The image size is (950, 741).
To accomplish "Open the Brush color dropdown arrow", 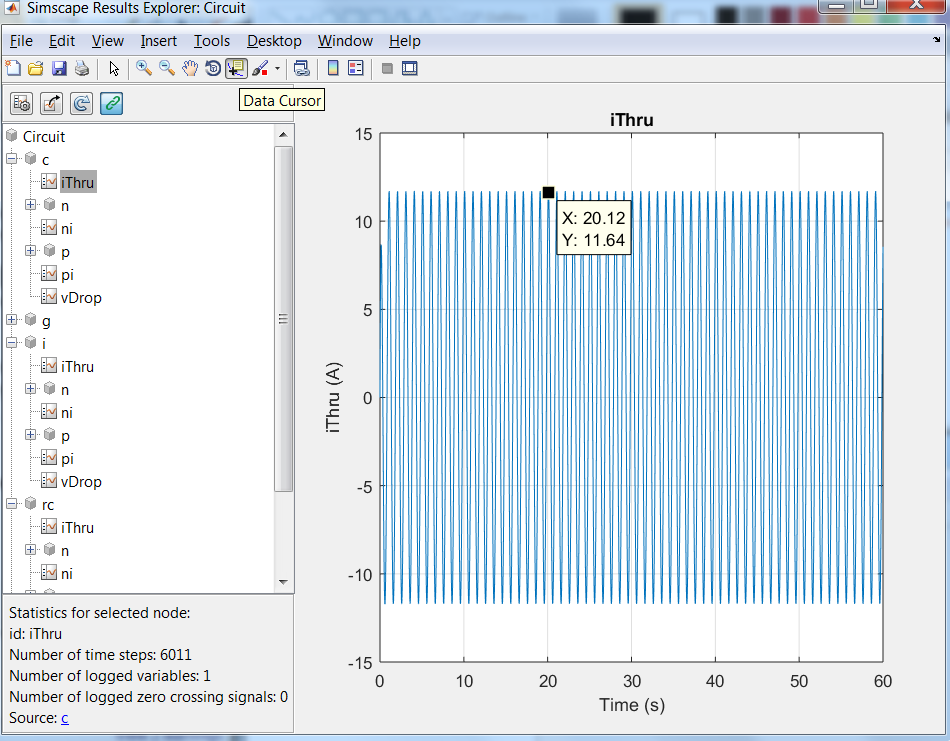I will pyautogui.click(x=277, y=68).
